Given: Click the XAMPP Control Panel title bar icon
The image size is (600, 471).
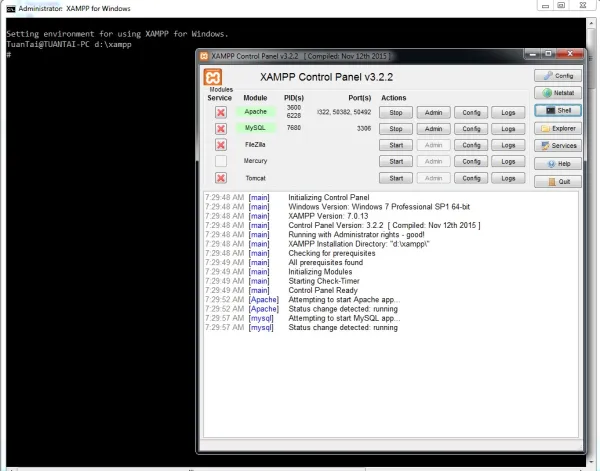Looking at the screenshot, I should [x=204, y=56].
